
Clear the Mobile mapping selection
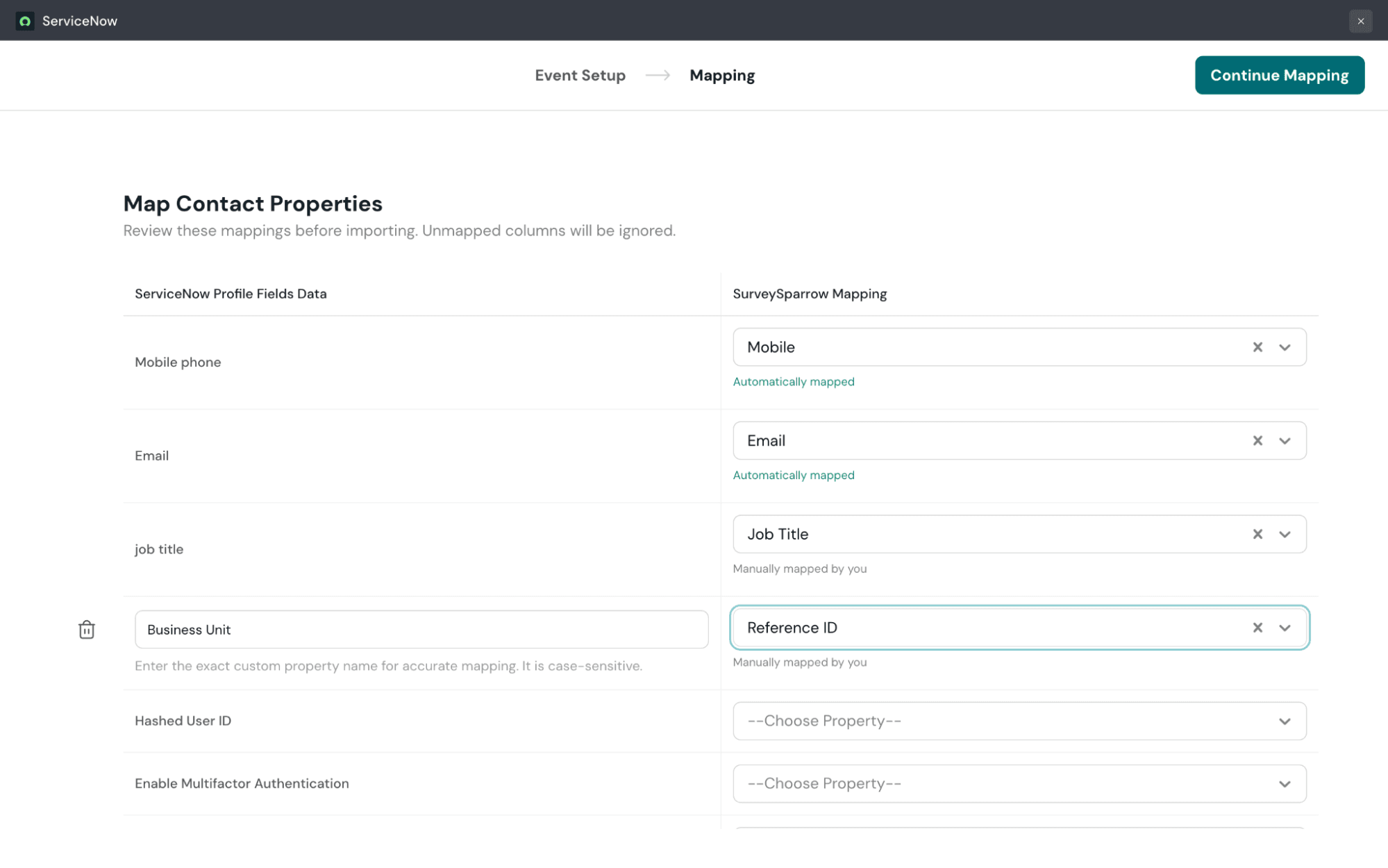pyautogui.click(x=1257, y=347)
